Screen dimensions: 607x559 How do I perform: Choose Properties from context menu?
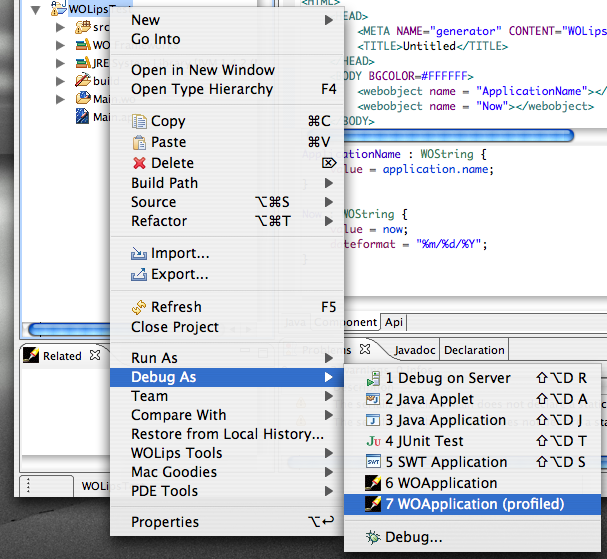pos(227,522)
